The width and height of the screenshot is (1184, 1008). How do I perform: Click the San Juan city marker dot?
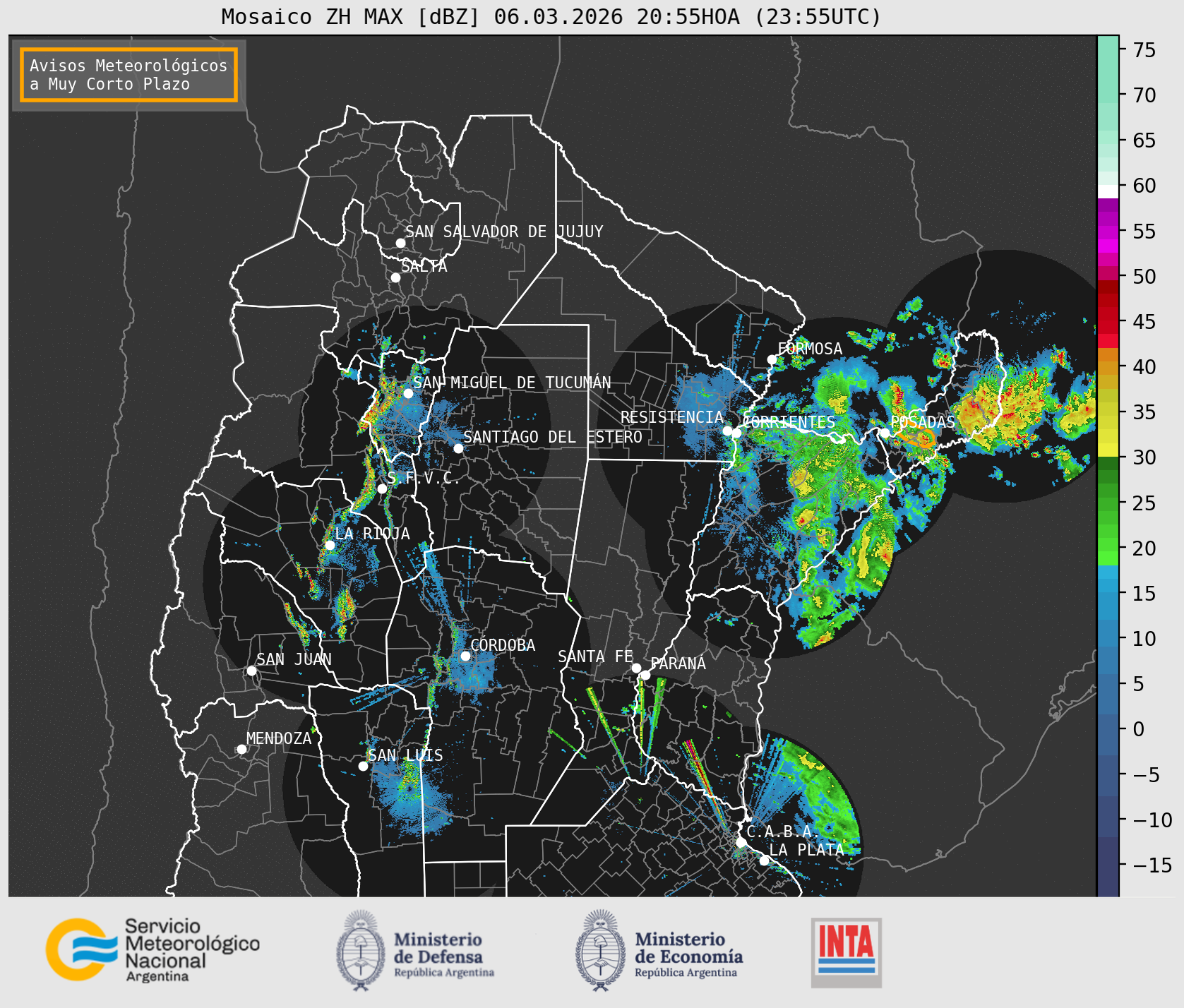[251, 671]
